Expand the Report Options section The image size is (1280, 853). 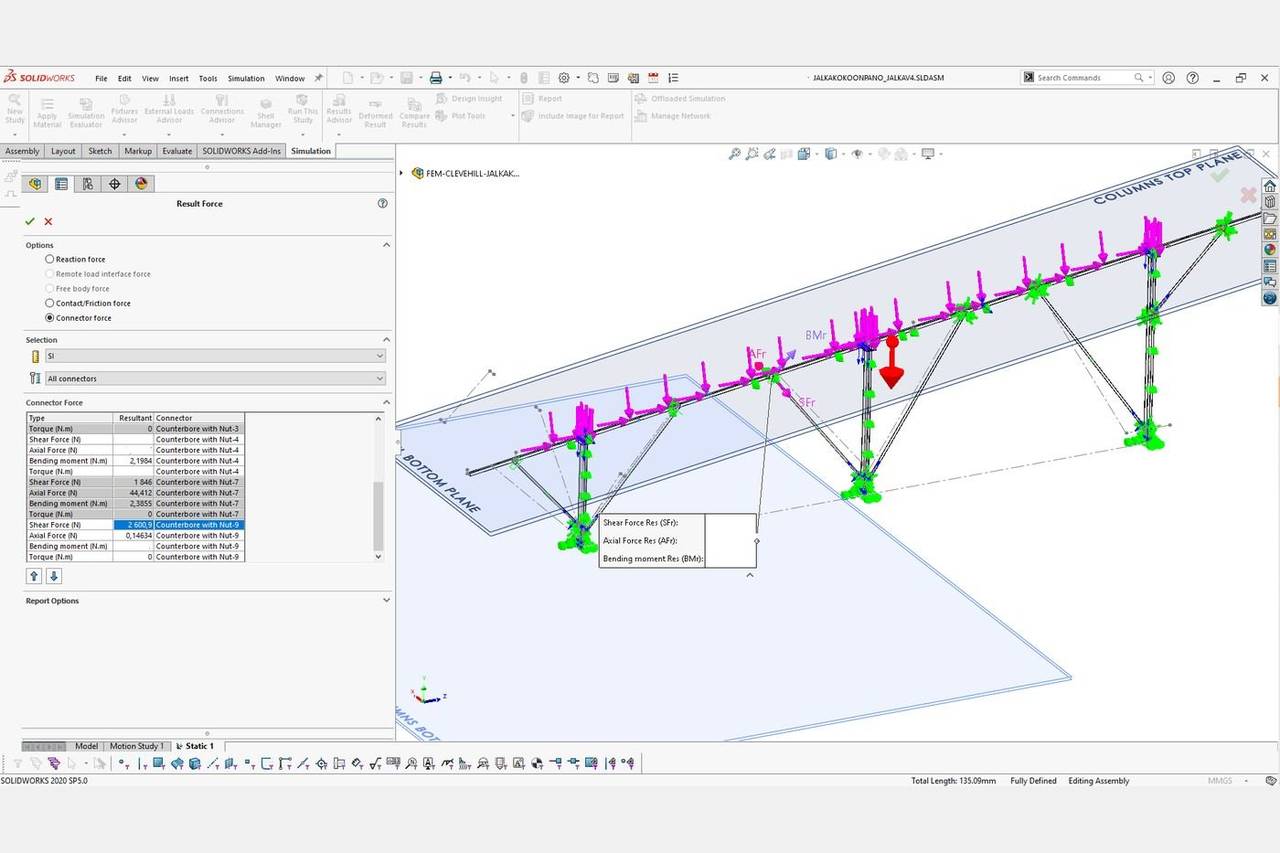click(387, 600)
